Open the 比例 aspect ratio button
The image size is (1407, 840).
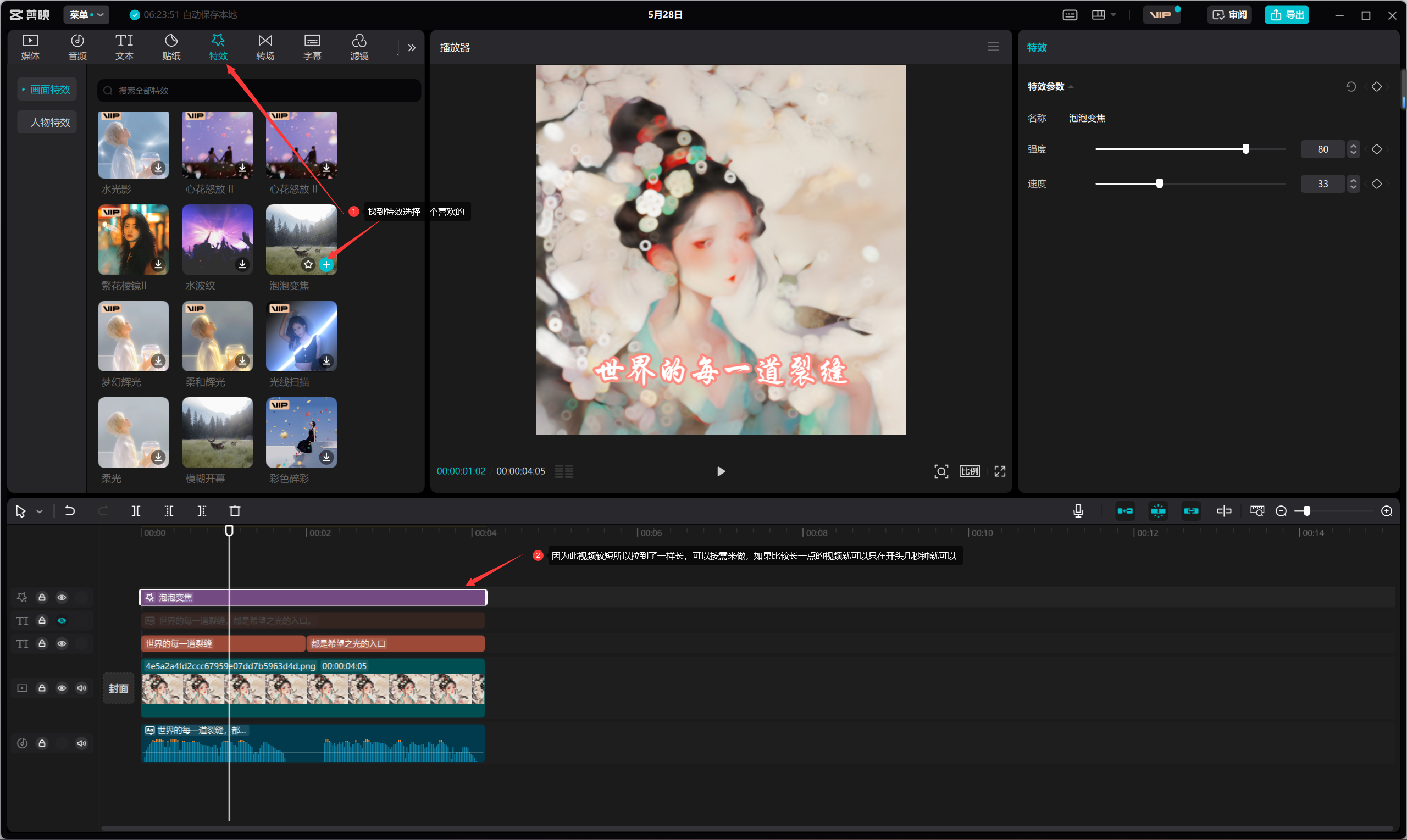[970, 471]
